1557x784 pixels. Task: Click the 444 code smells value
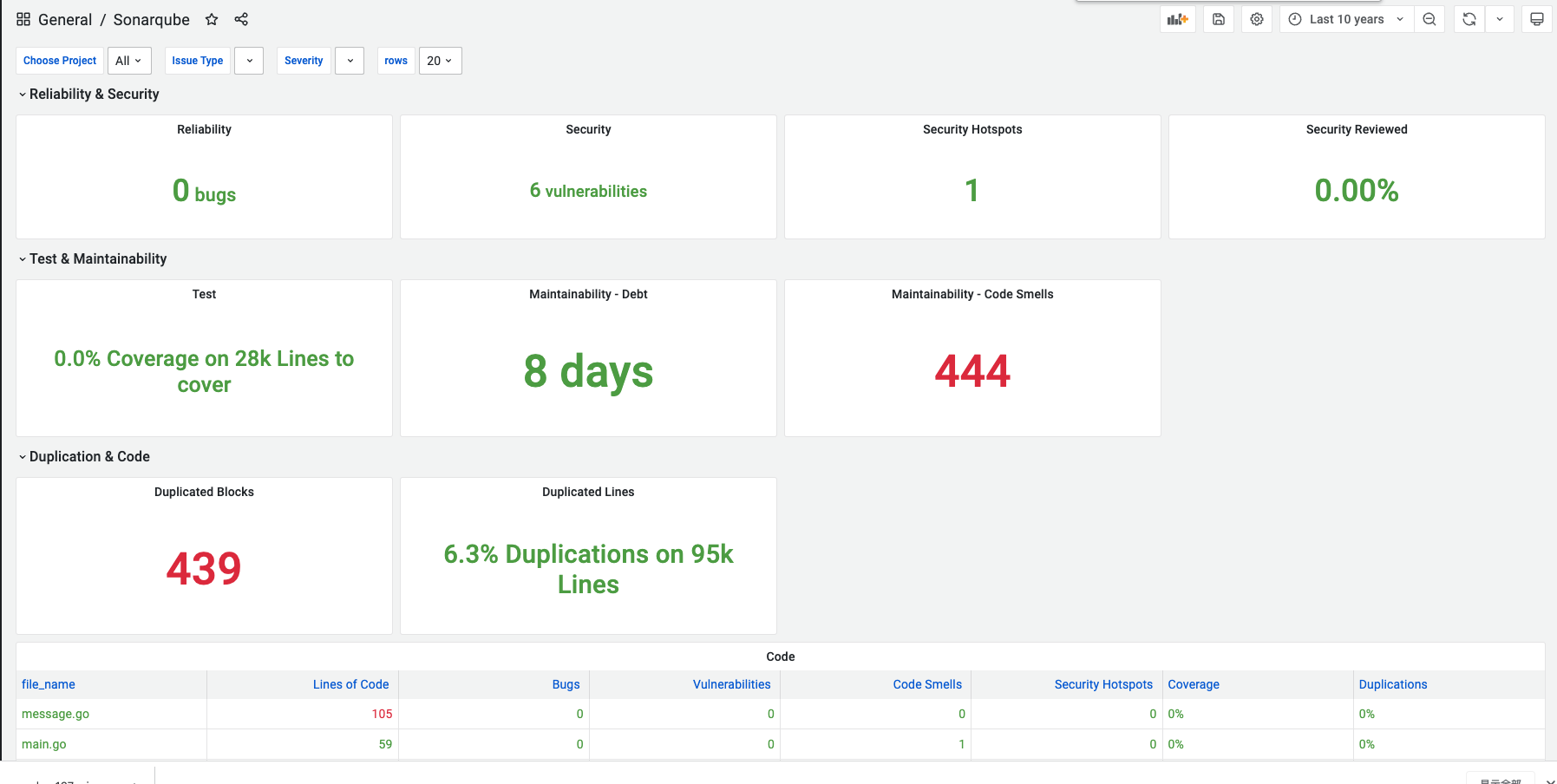click(x=972, y=371)
